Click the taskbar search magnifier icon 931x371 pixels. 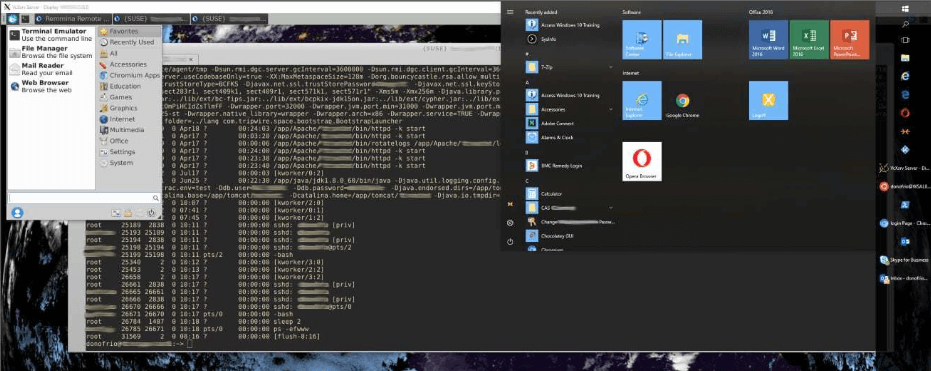905,24
